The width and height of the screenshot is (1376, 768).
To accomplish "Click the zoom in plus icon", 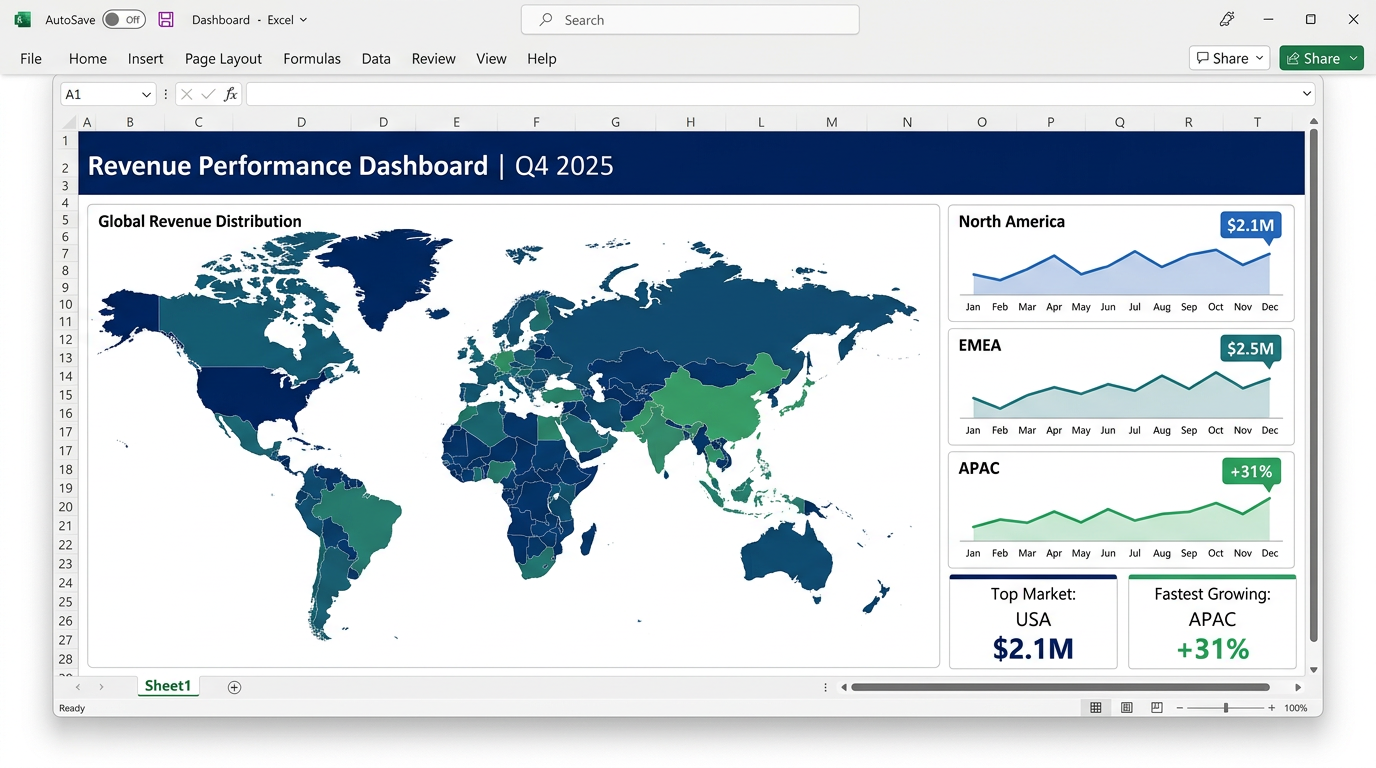I will tap(1271, 708).
